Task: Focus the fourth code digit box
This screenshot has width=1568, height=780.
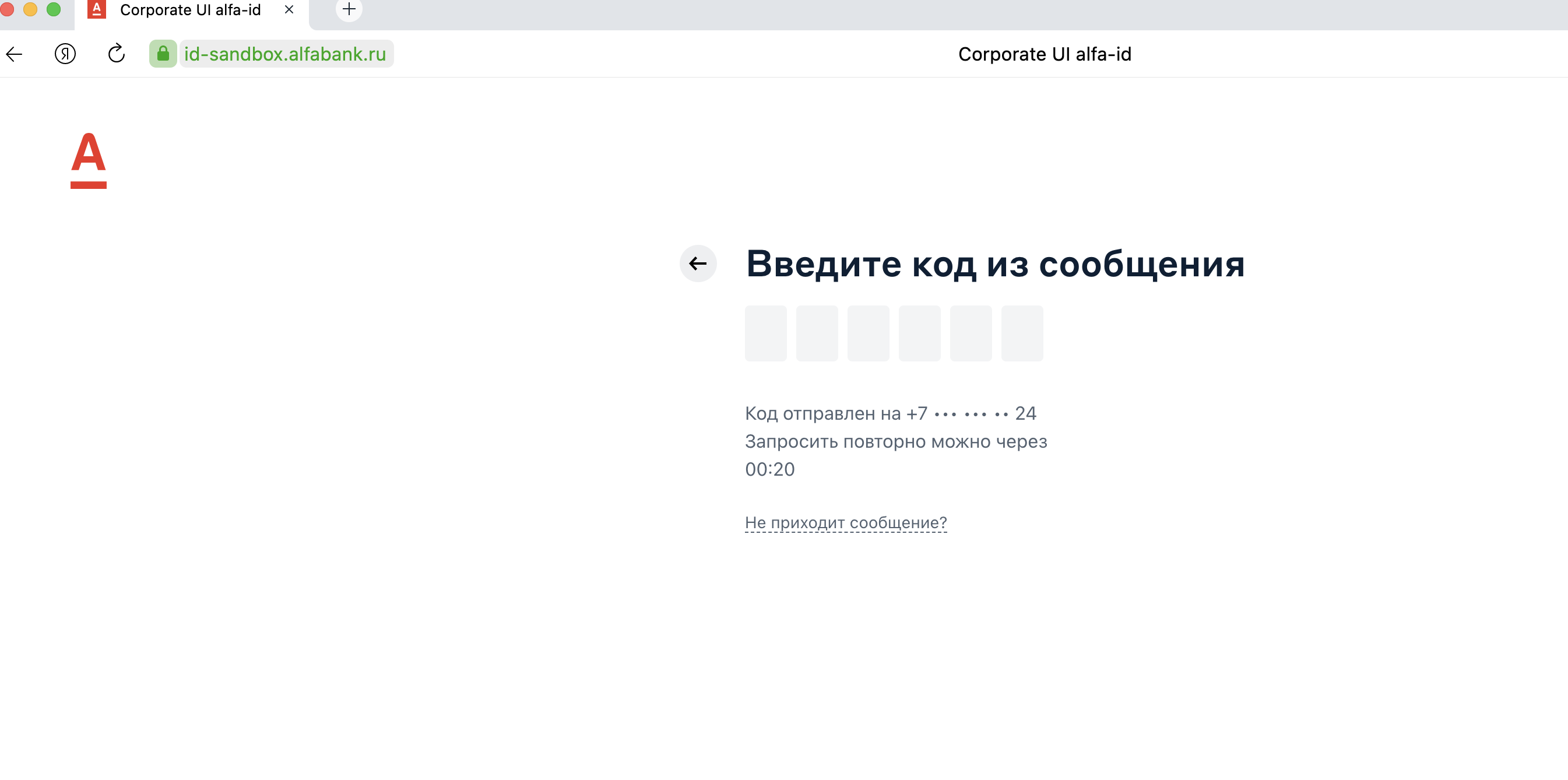Action: [919, 333]
